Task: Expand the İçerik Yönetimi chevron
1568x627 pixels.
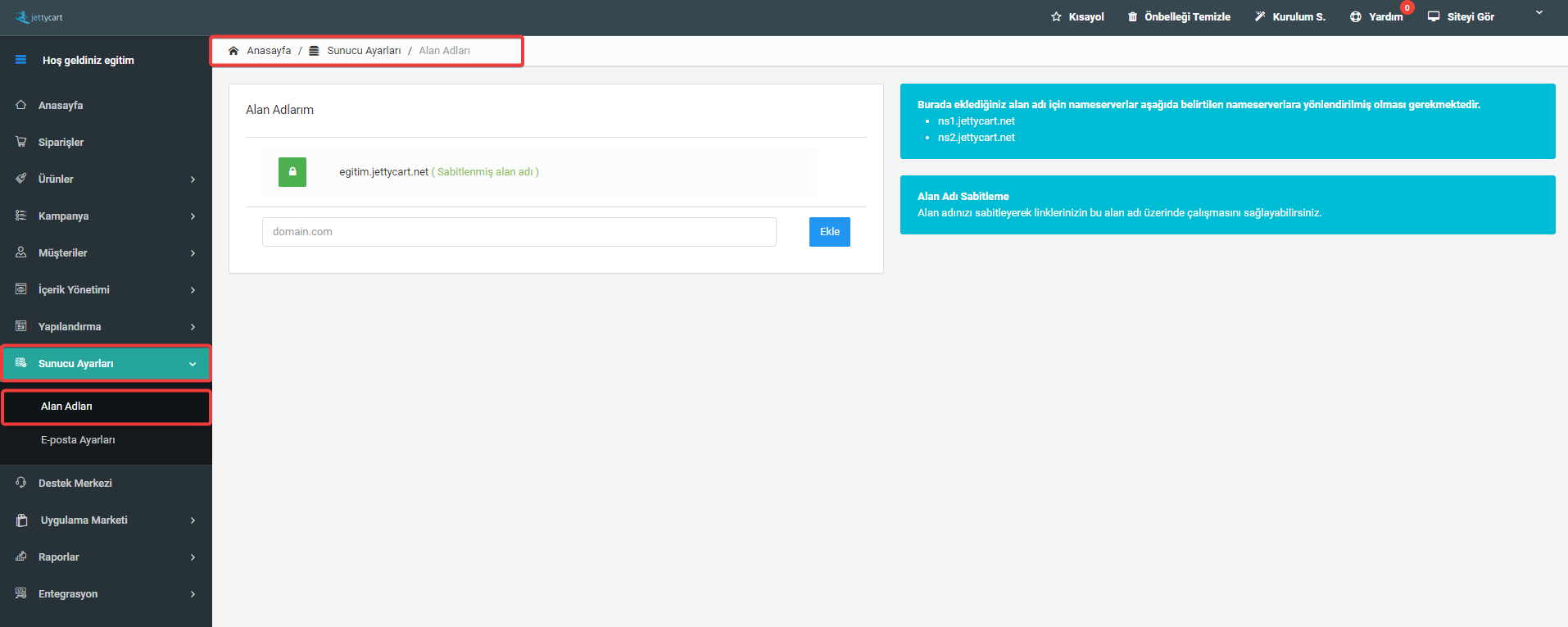Action: click(193, 290)
